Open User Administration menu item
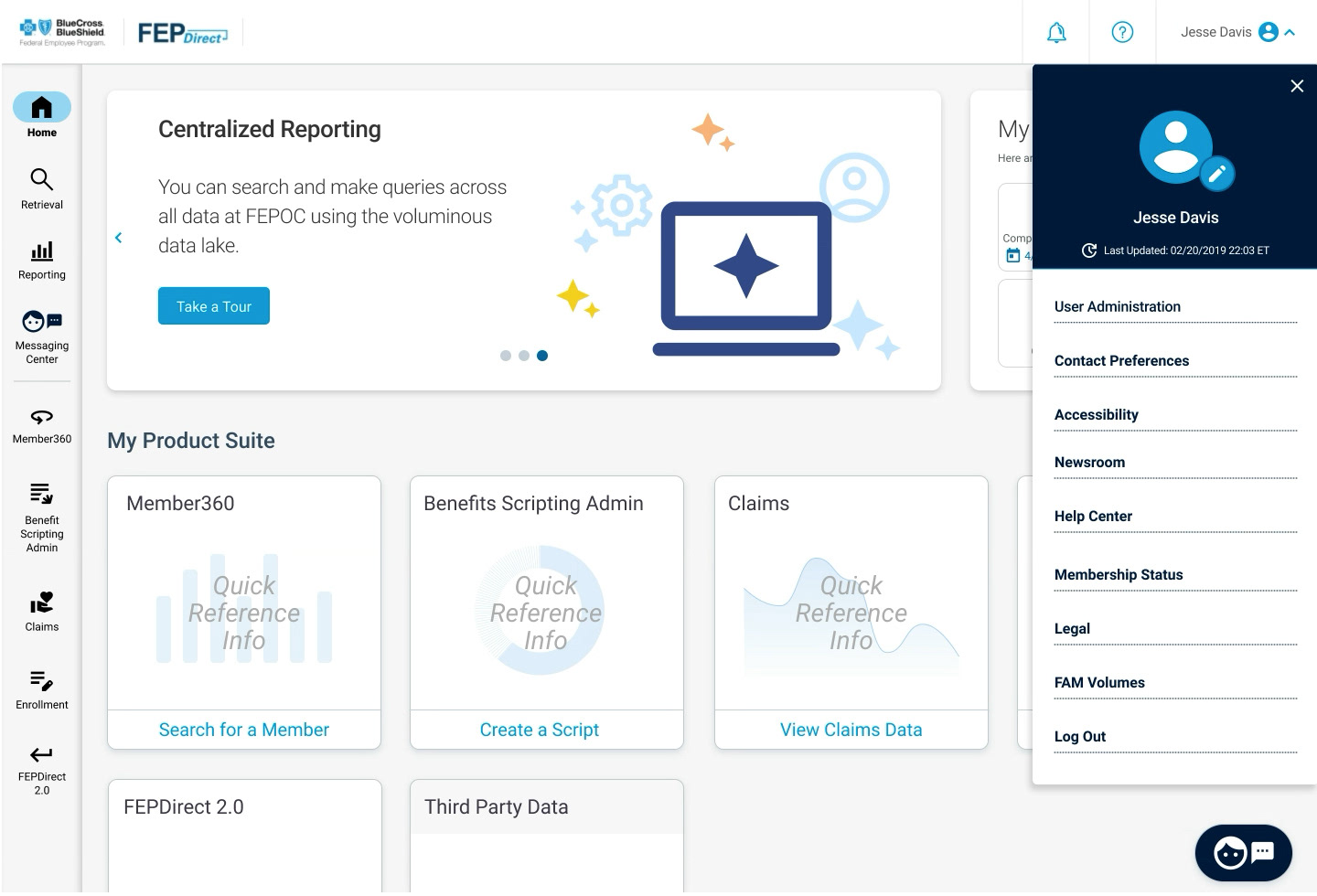Image resolution: width=1317 pixels, height=896 pixels. click(1175, 307)
